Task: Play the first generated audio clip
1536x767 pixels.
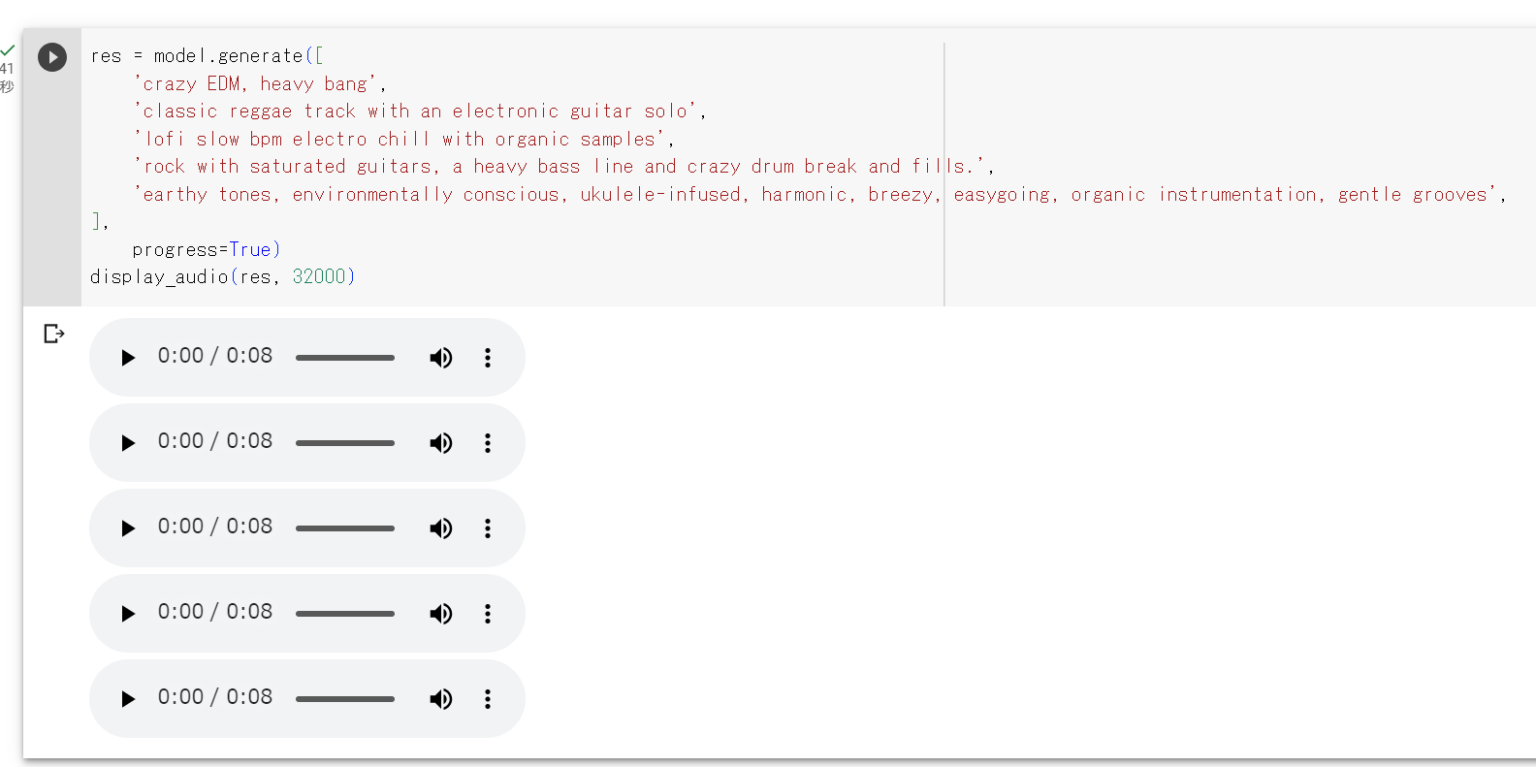Action: click(127, 358)
